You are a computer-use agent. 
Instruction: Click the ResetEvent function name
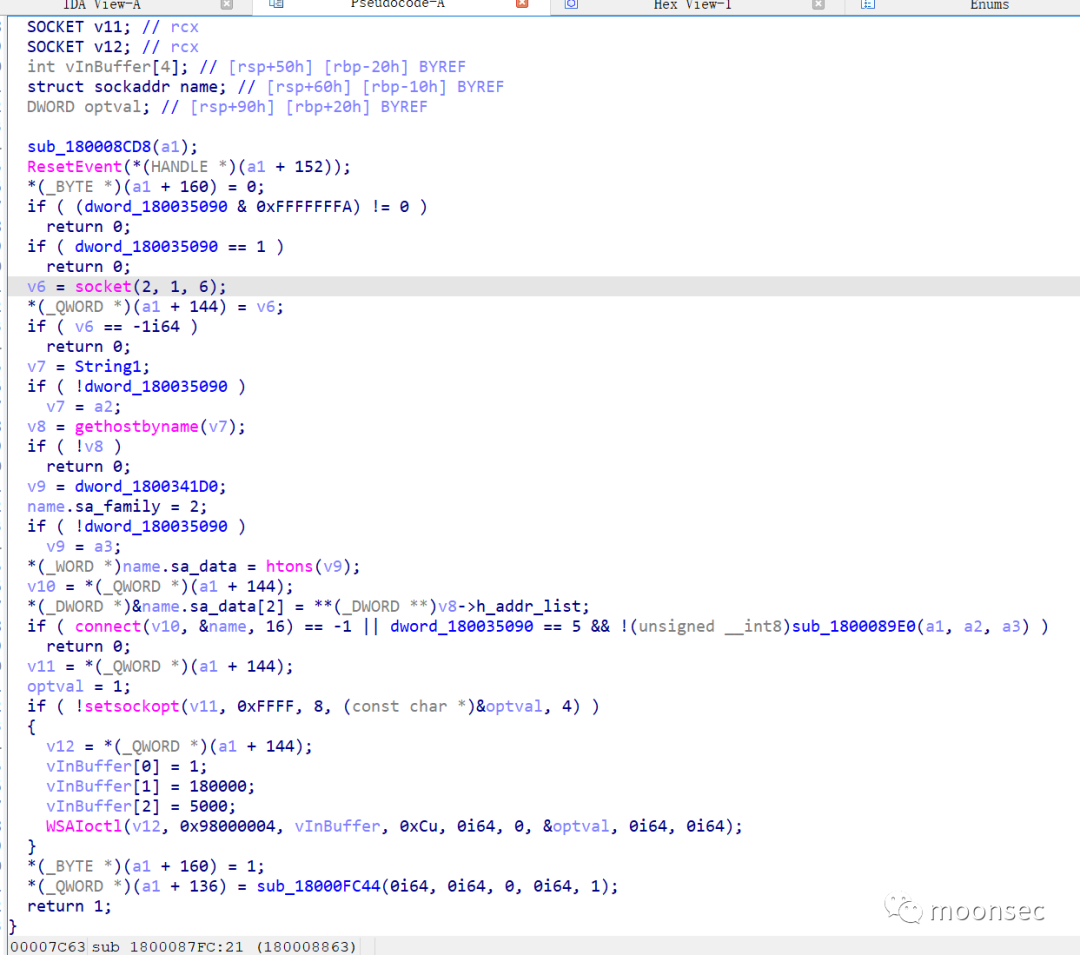click(74, 167)
